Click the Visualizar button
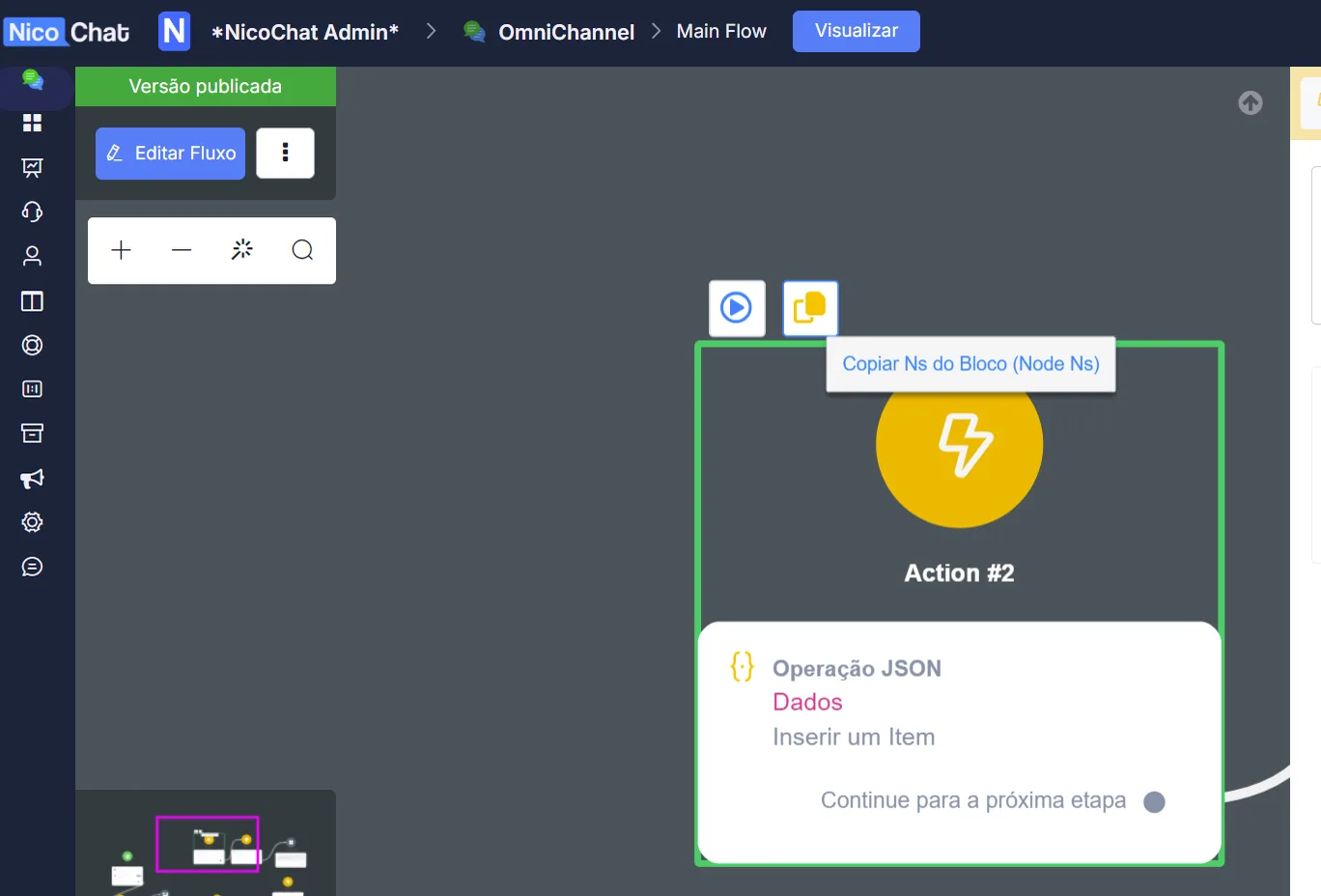This screenshot has height=896, width=1321. click(857, 31)
